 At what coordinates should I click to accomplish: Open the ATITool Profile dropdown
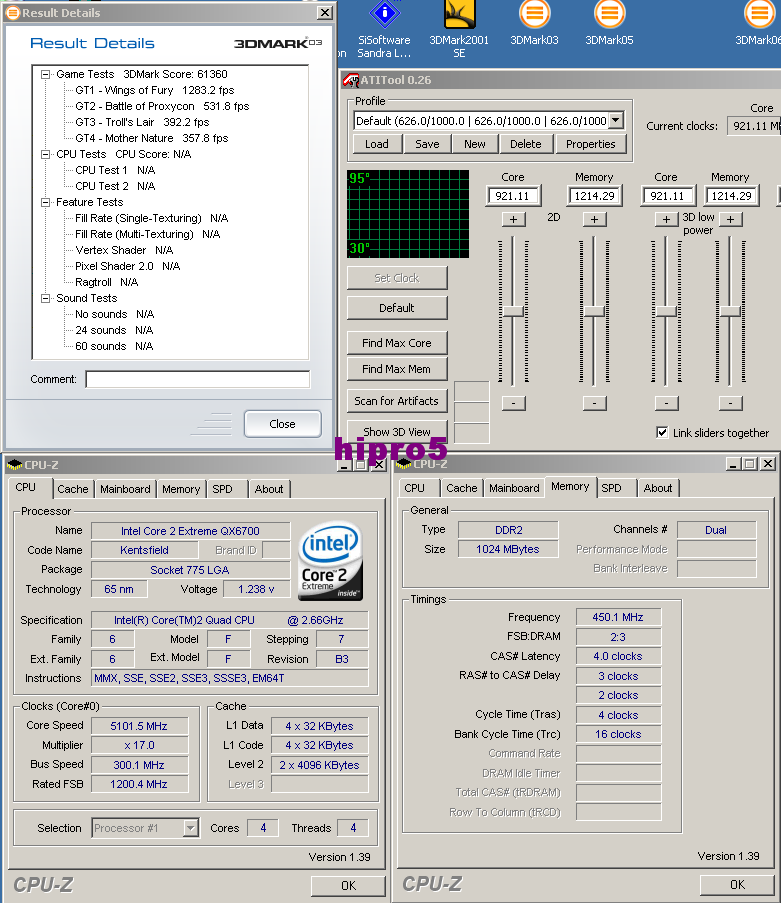tap(616, 120)
